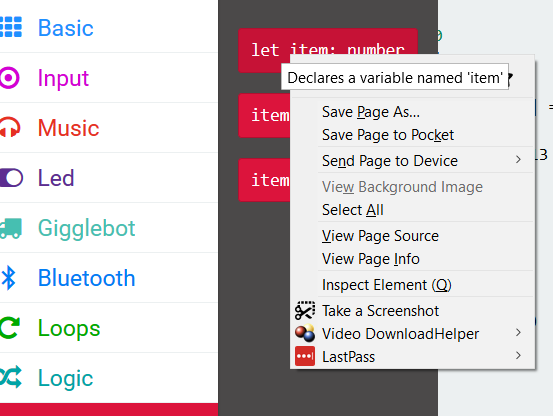The height and width of the screenshot is (416, 553).
Task: Click the Gigglebot truck icon
Action: (11, 228)
